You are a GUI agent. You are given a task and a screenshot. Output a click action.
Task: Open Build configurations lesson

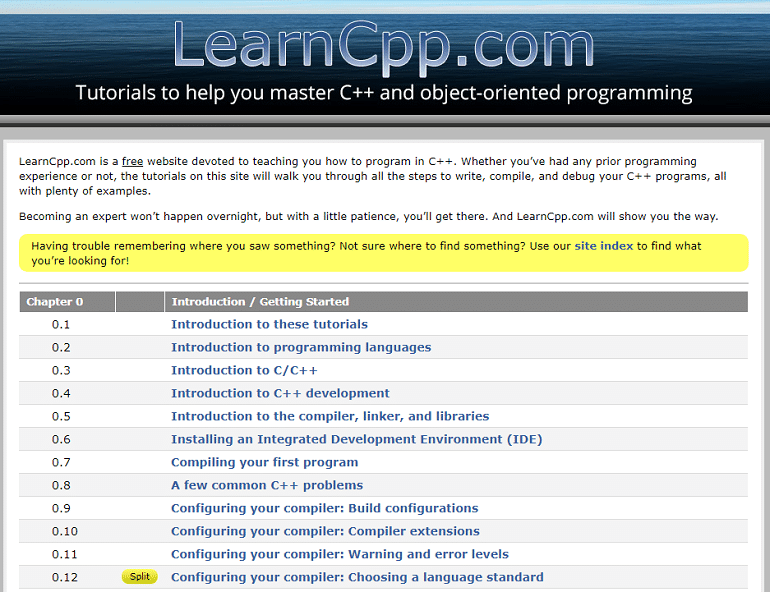tap(325, 508)
